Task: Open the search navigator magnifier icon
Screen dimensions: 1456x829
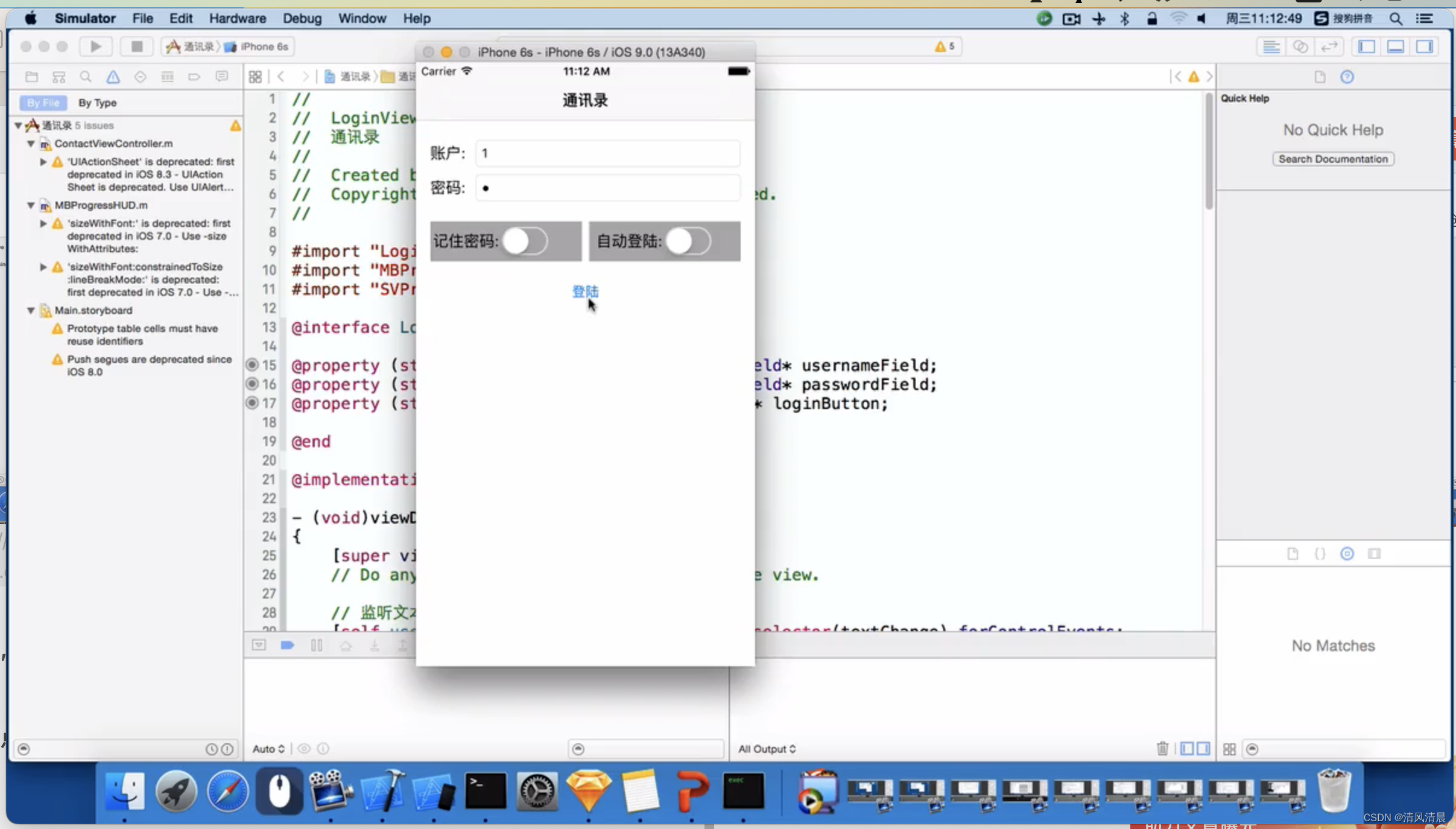Action: [x=86, y=77]
